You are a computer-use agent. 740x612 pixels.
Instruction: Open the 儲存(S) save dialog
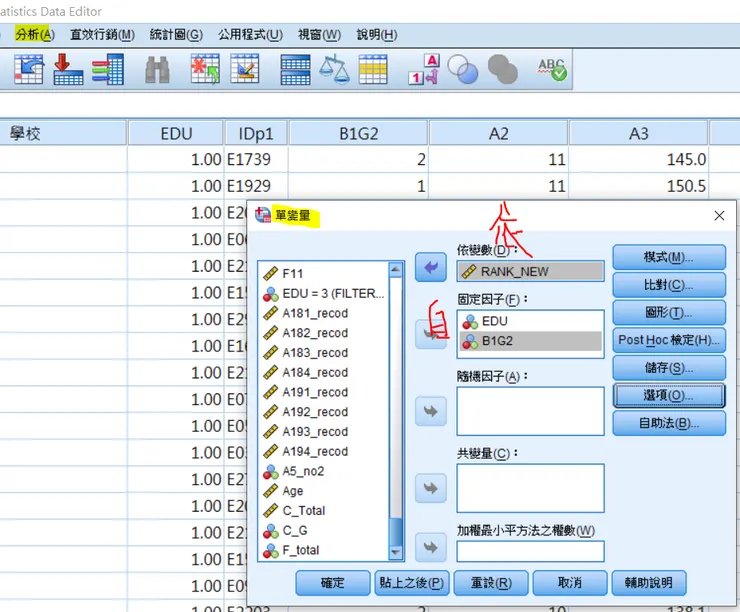pyautogui.click(x=669, y=368)
